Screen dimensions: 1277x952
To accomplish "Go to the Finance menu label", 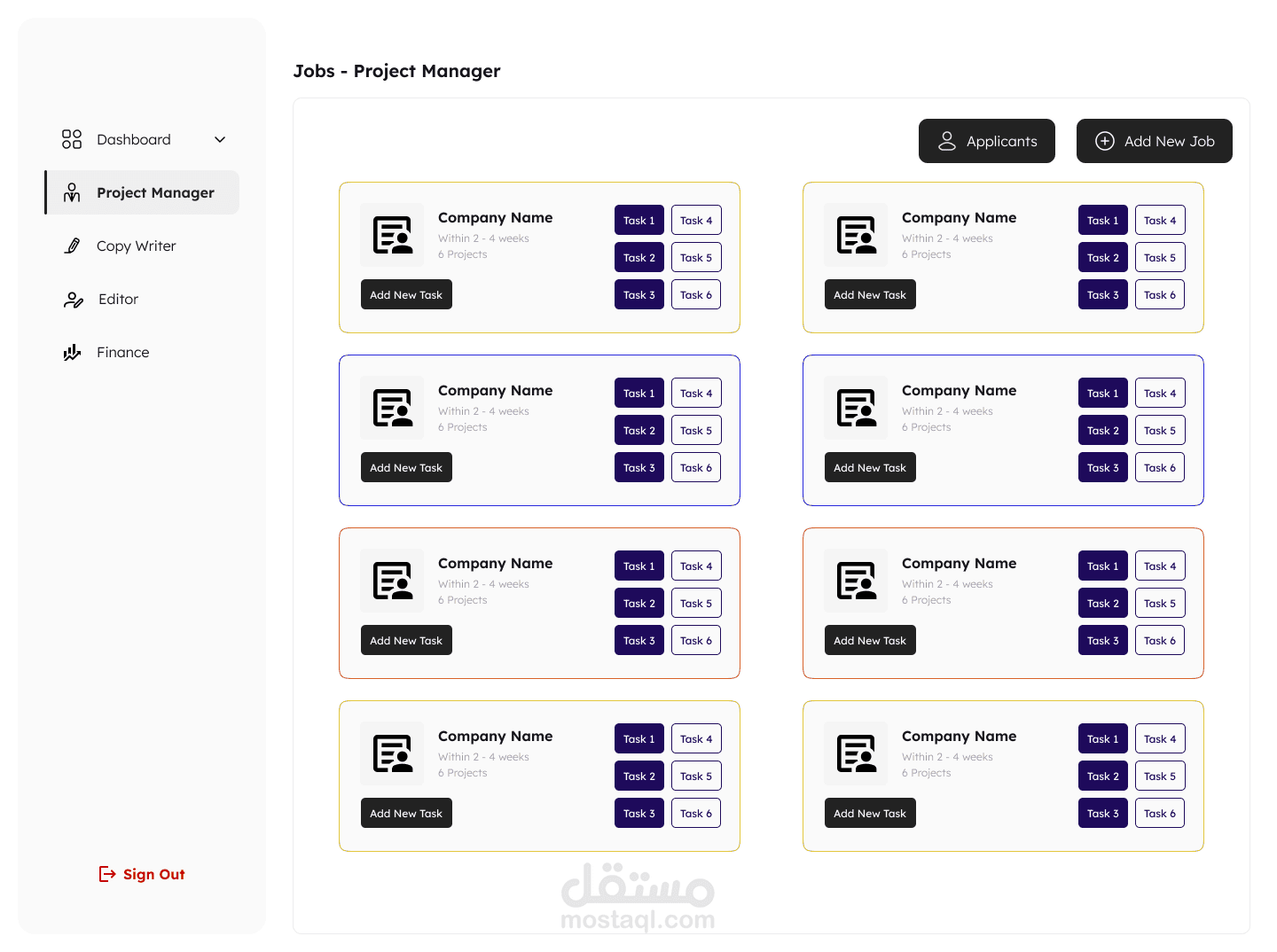I will coord(123,352).
